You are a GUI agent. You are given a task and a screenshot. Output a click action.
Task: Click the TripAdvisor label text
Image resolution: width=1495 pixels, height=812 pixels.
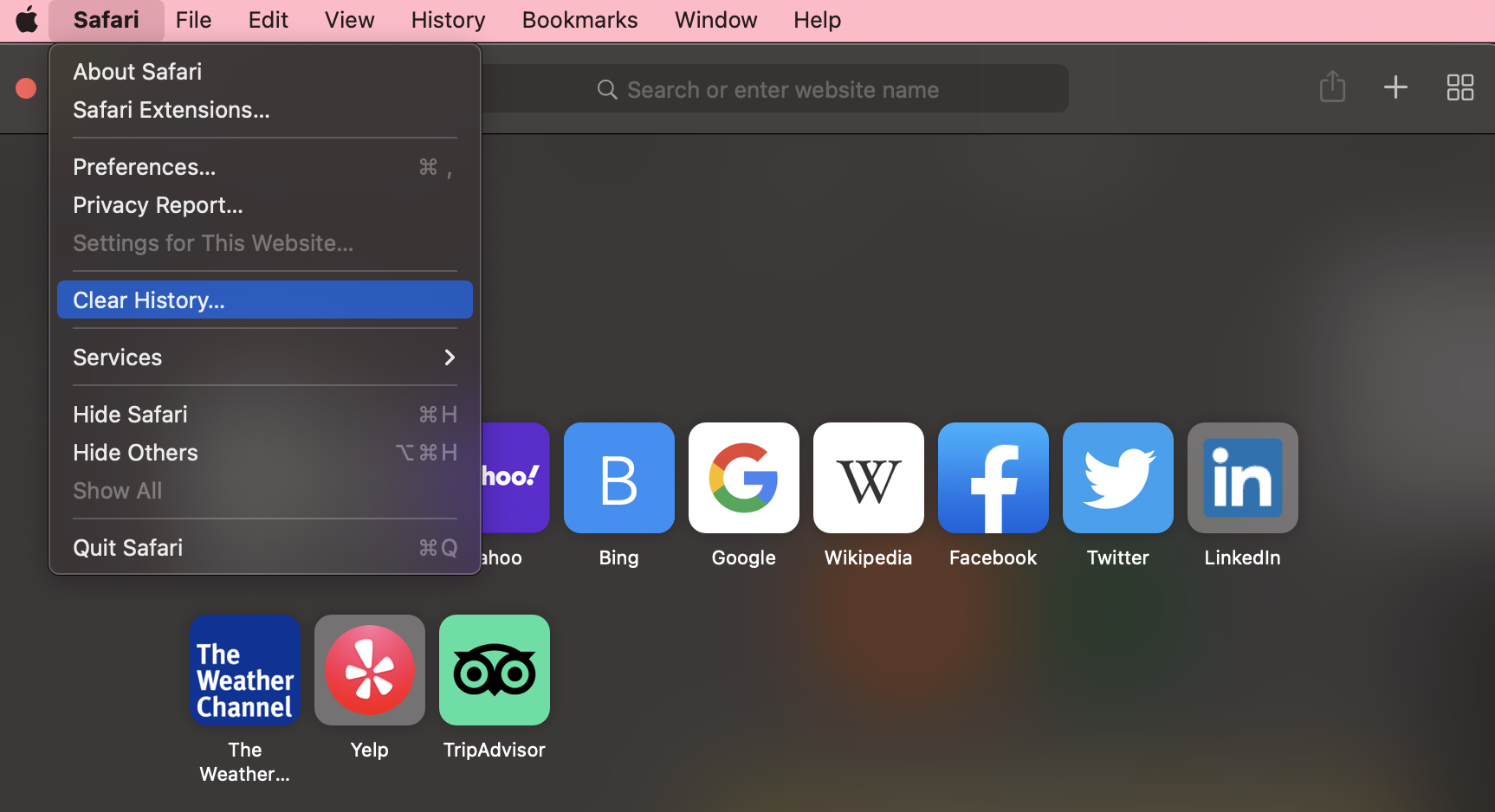click(495, 751)
